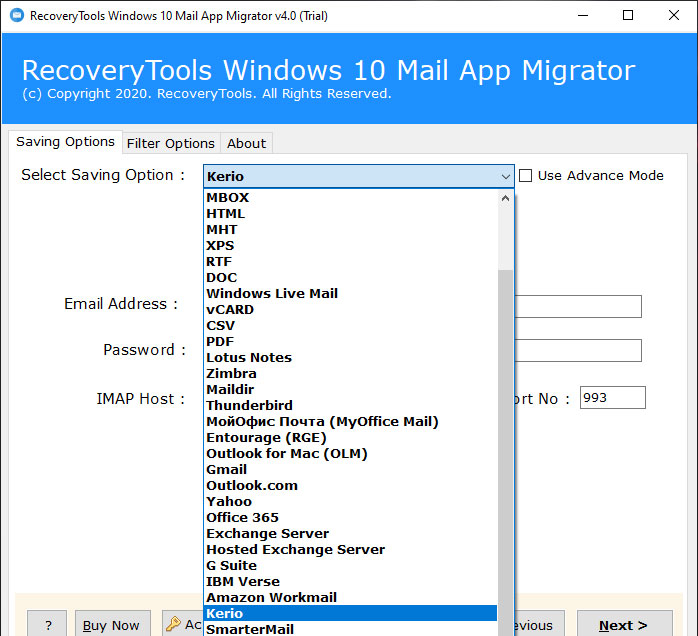Select SmarterMail at list bottom
Screen dimensions: 698x636
click(351, 629)
